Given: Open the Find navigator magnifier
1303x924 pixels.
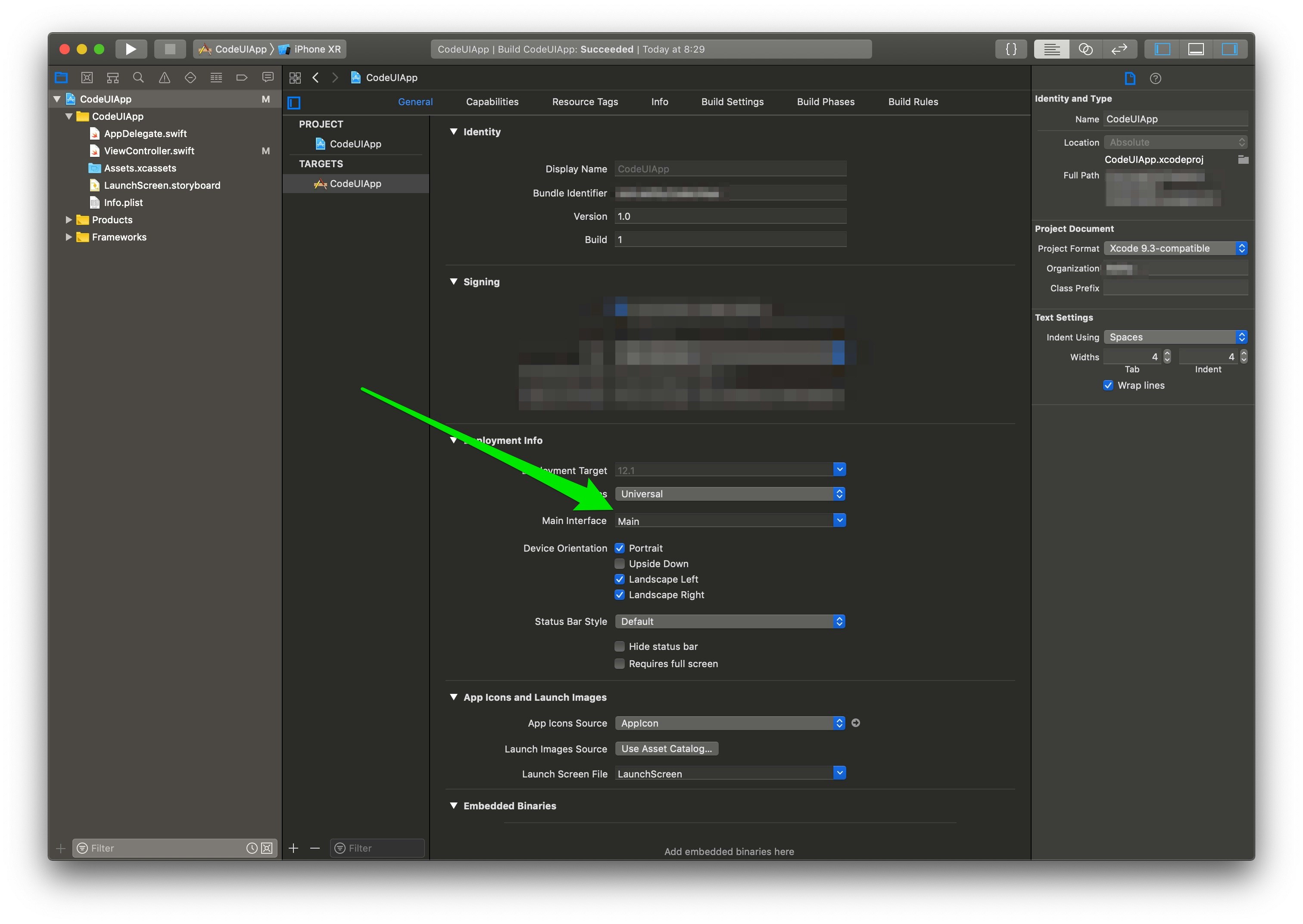Looking at the screenshot, I should tap(138, 78).
